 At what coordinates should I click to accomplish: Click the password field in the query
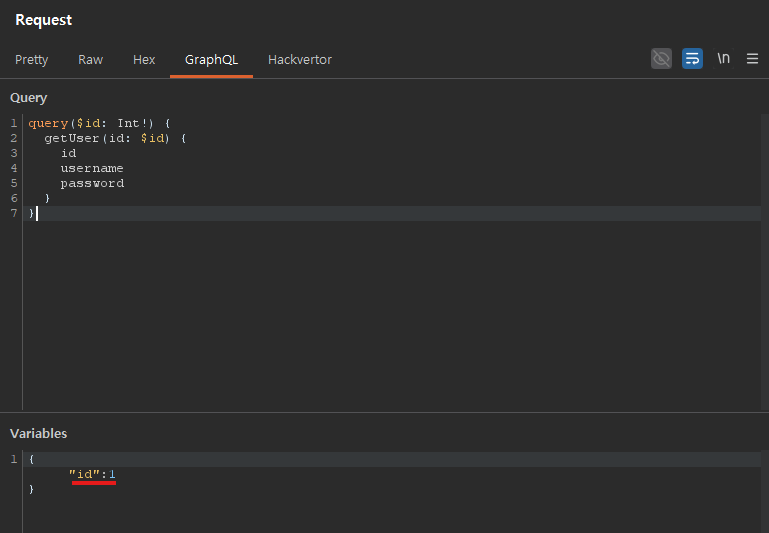pyautogui.click(x=92, y=183)
